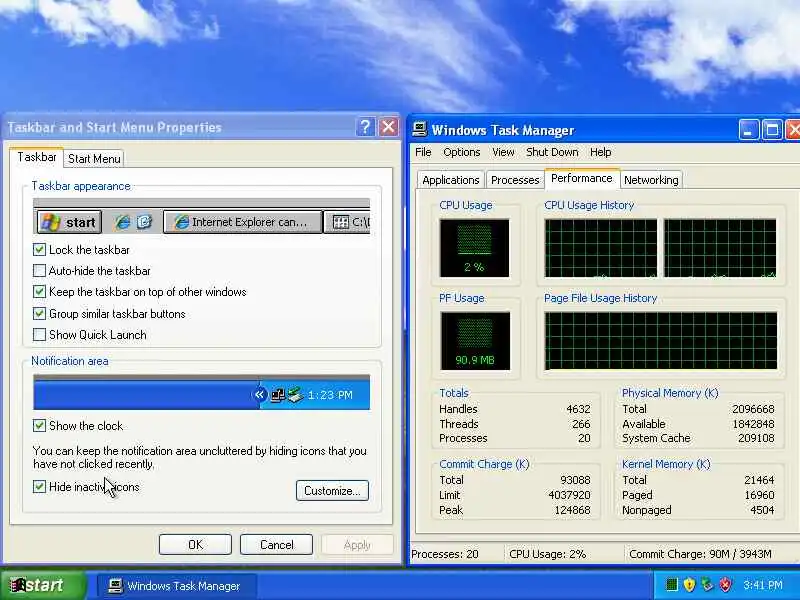Click Internet Explorer icon in preview Quick Launch
The width and height of the screenshot is (800, 600).
[122, 222]
